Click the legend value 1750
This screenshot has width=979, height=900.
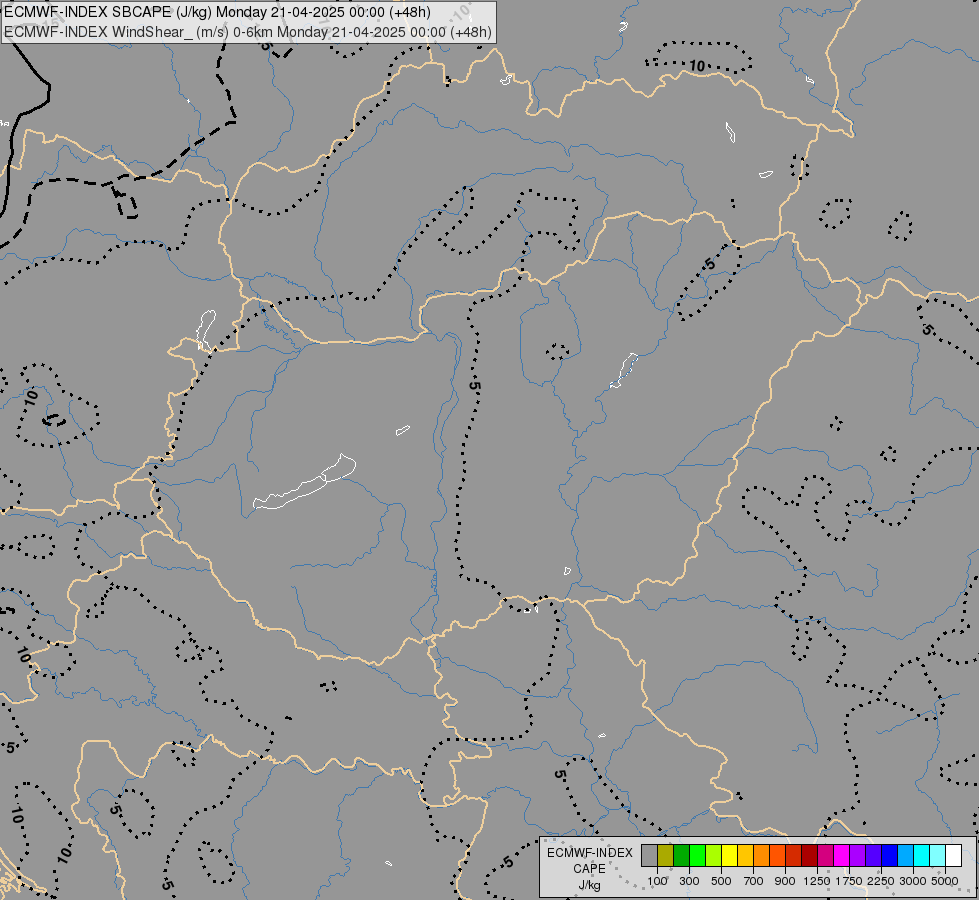pyautogui.click(x=849, y=881)
